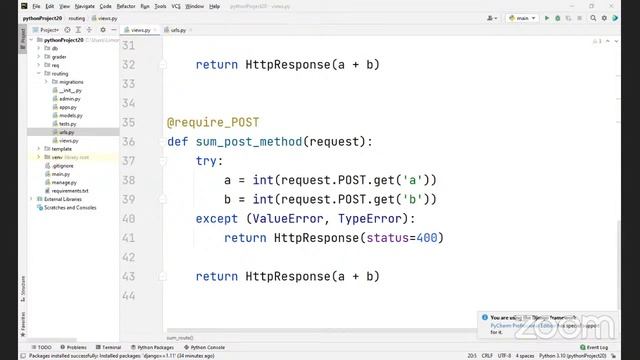The width and height of the screenshot is (640, 360).
Task: Open the TODO tool window
Action: pos(42,347)
